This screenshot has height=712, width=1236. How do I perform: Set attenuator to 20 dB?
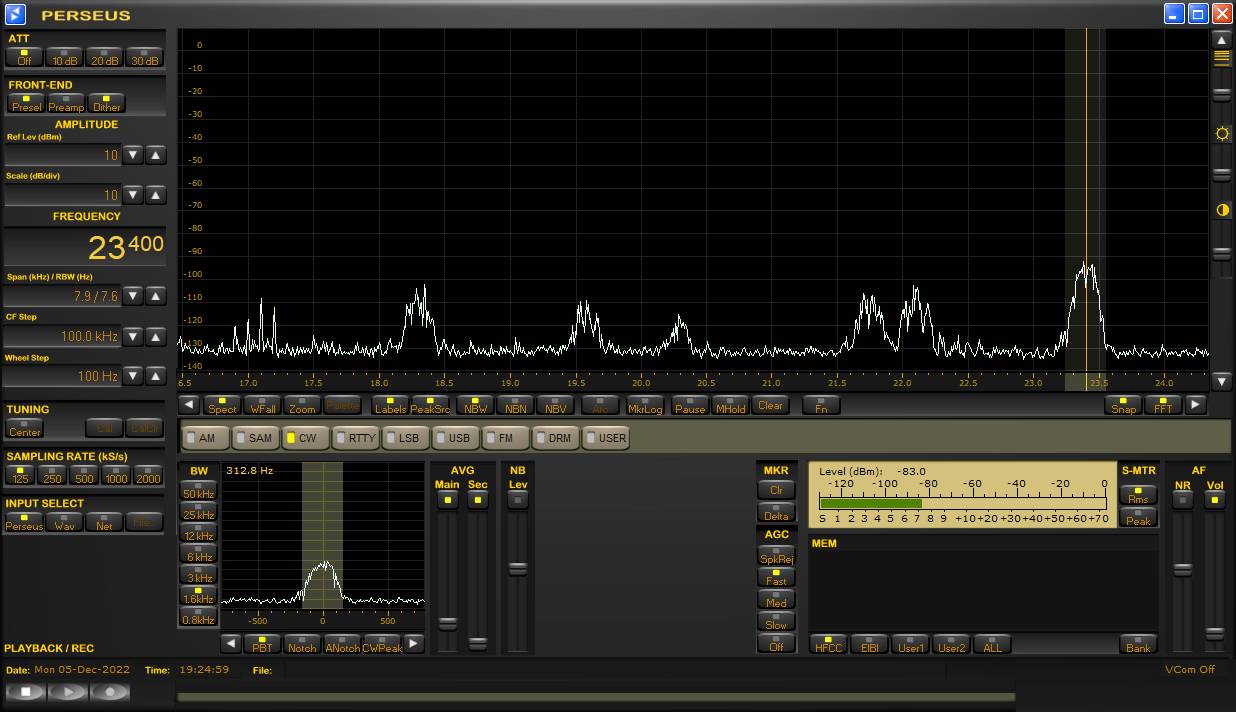point(104,57)
